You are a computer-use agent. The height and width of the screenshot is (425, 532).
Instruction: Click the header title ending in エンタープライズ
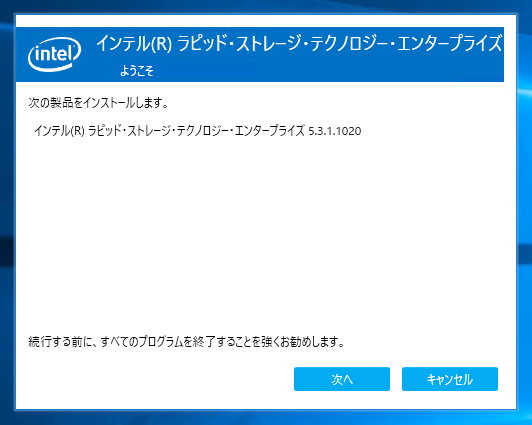click(299, 44)
